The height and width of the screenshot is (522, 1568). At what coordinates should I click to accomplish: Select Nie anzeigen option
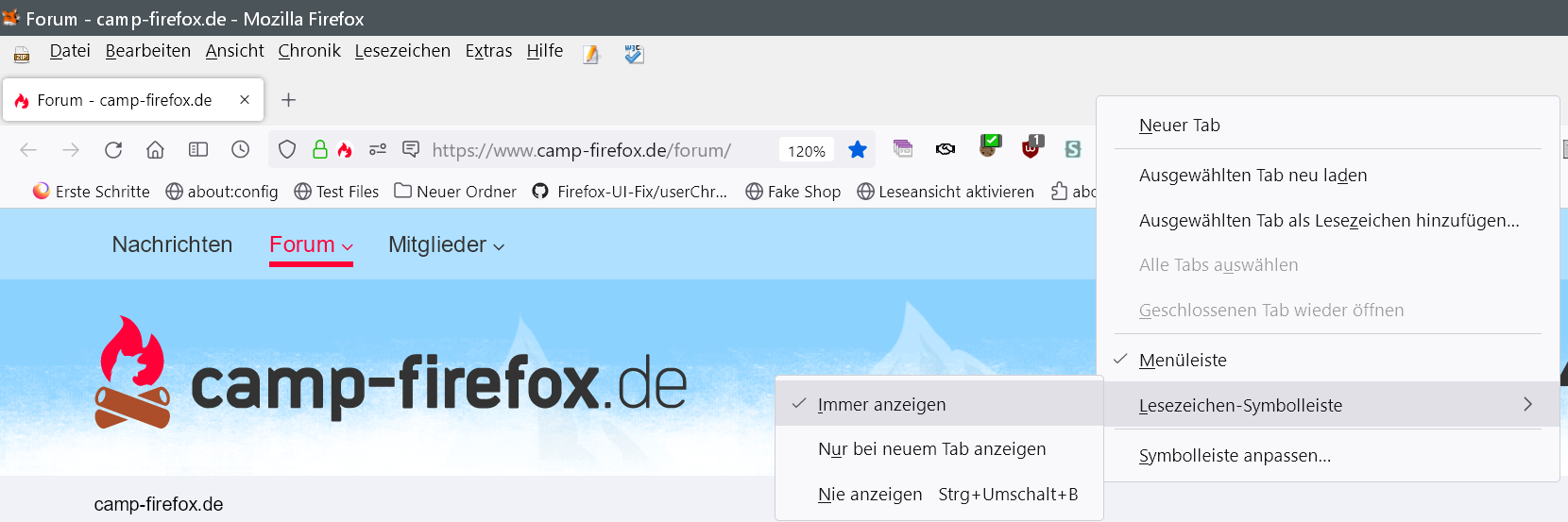tap(939, 495)
